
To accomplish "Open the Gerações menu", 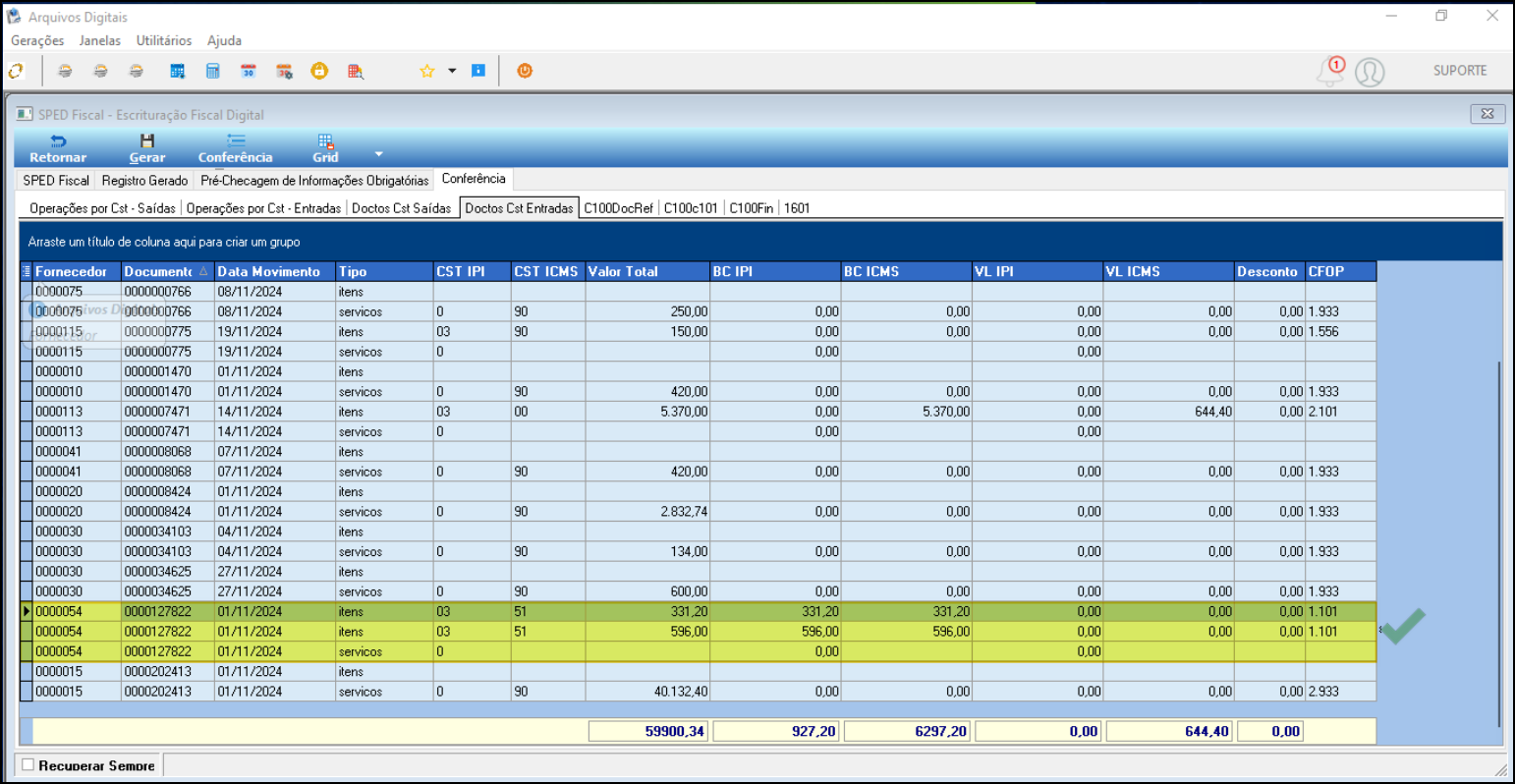I will 37,40.
